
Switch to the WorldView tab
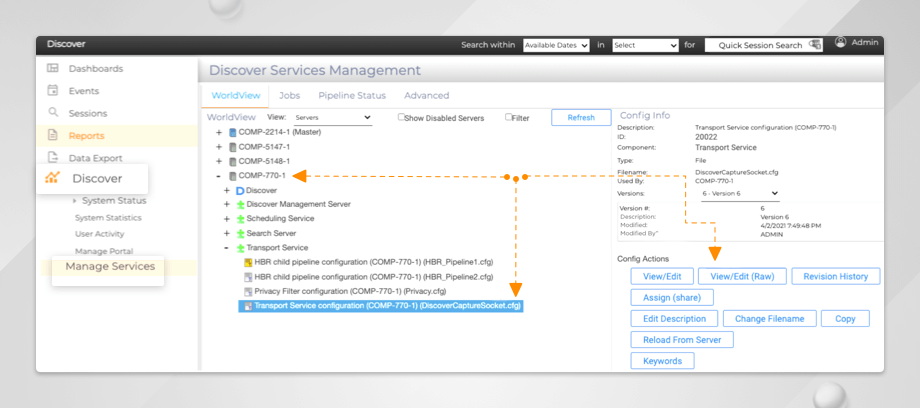coord(236,95)
